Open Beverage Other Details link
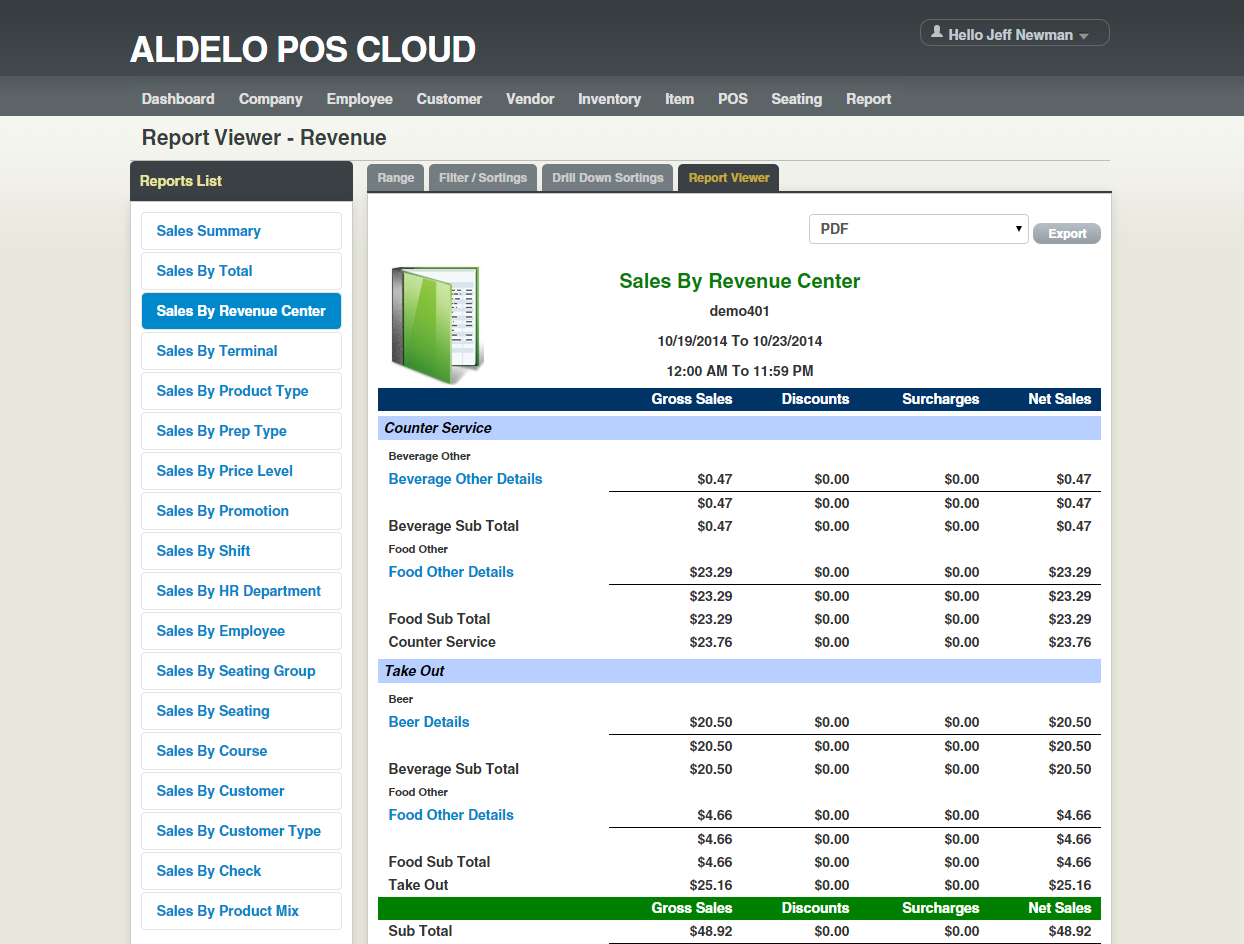This screenshot has width=1244, height=944. (x=465, y=479)
